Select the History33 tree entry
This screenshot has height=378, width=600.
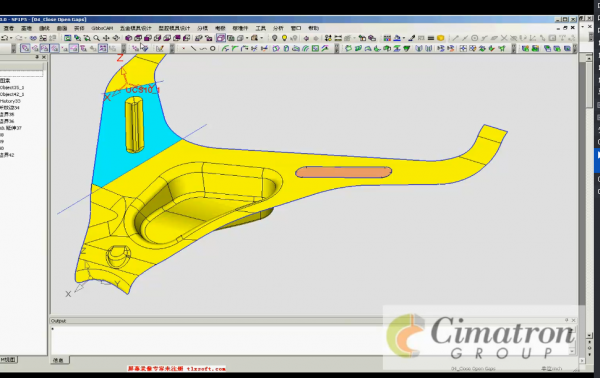click(x=10, y=101)
